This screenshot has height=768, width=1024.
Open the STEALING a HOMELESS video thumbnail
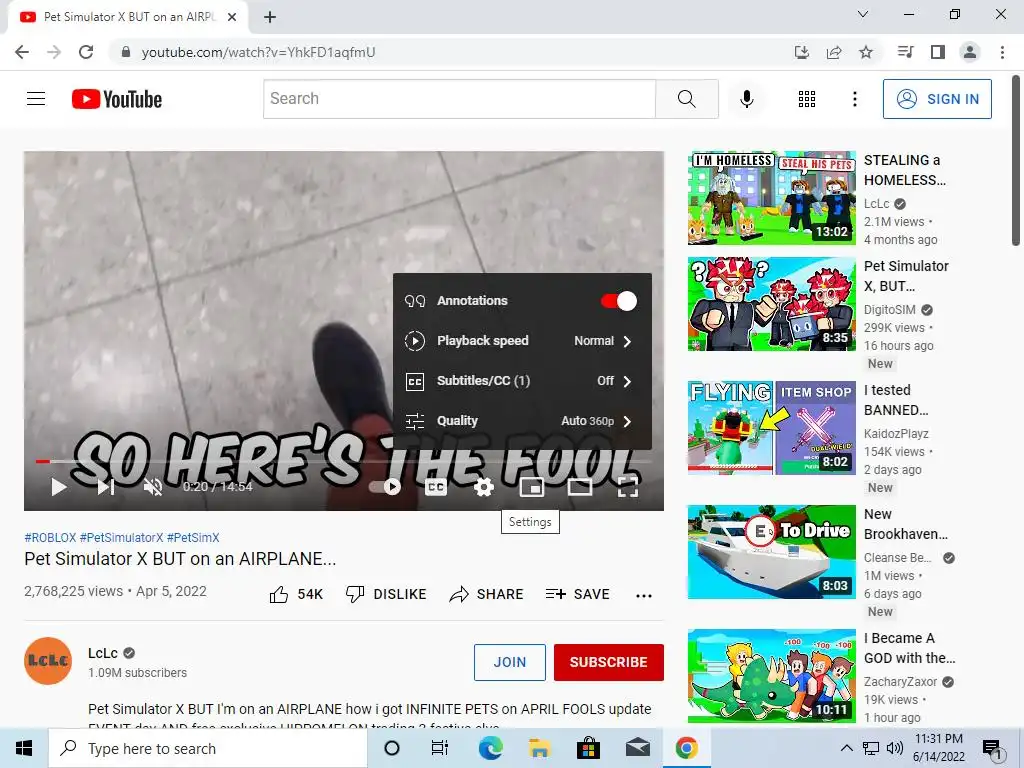coord(771,198)
